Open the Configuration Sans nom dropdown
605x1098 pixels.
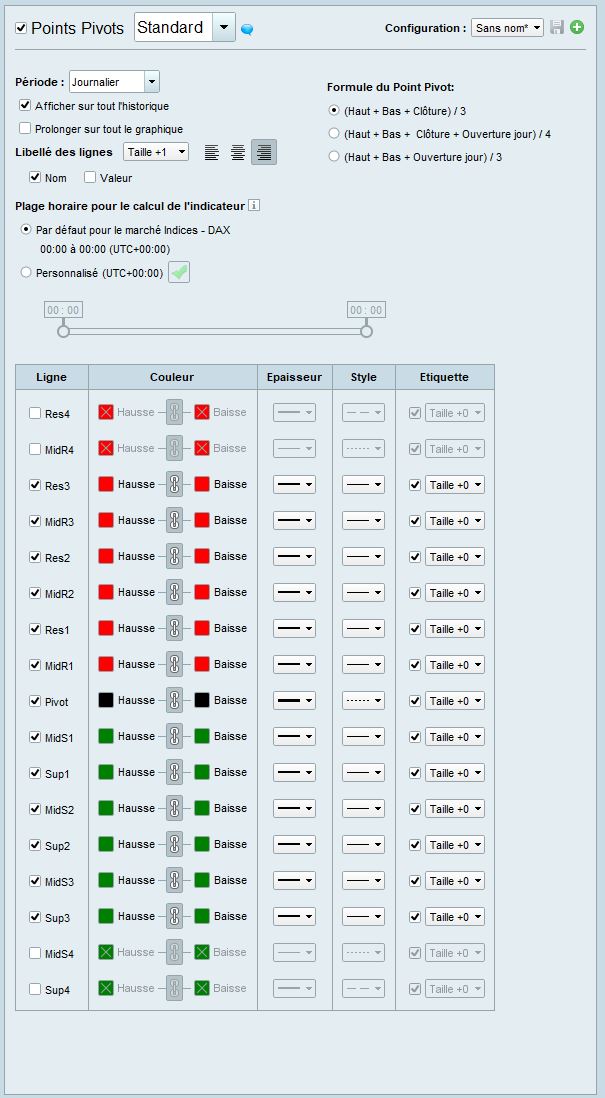tap(508, 28)
